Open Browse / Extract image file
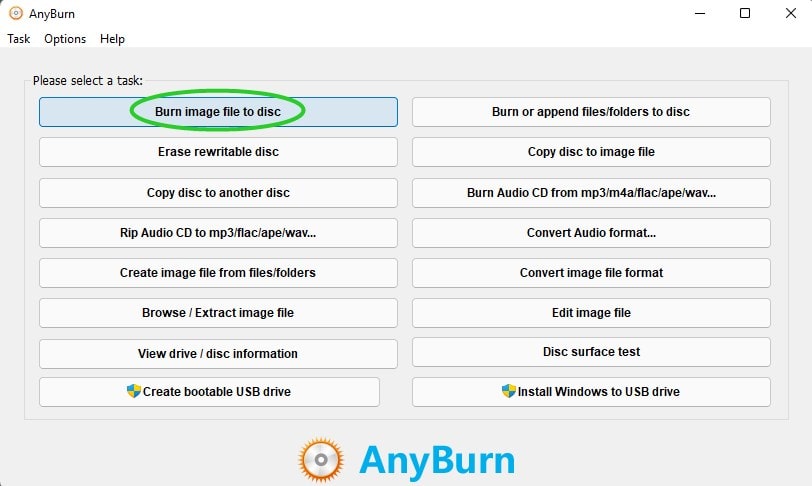Screen dimensions: 812x486 click(x=218, y=313)
